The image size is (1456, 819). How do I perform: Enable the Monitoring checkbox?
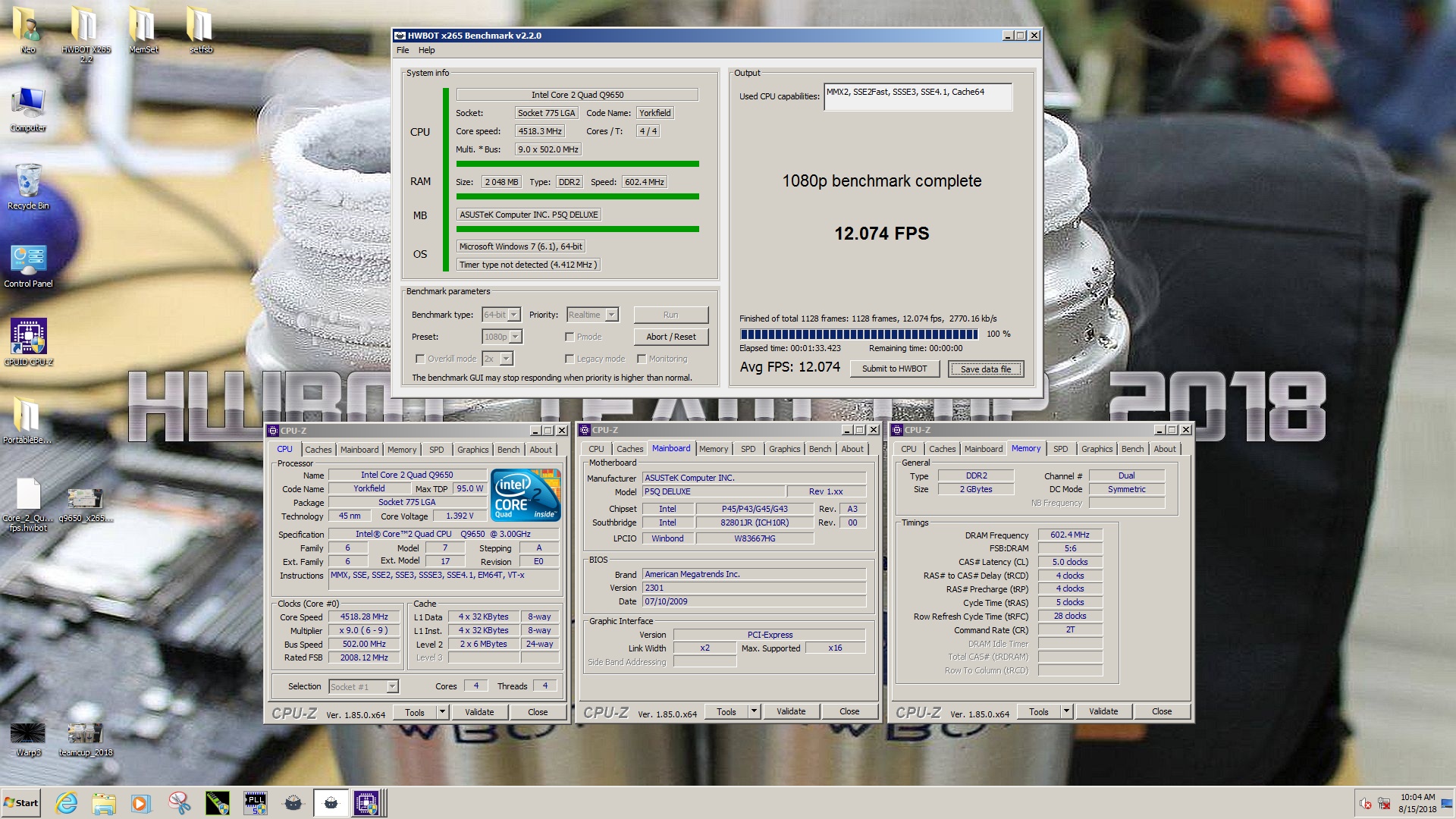click(x=642, y=359)
